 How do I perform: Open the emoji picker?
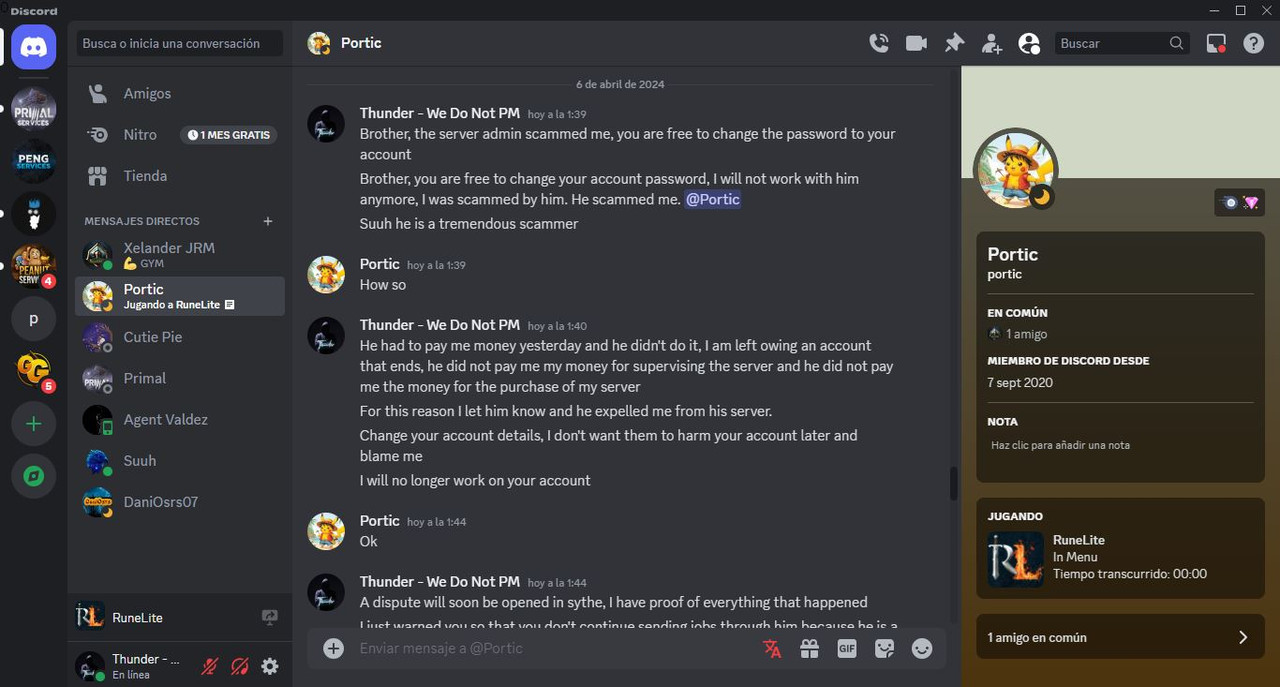(922, 648)
